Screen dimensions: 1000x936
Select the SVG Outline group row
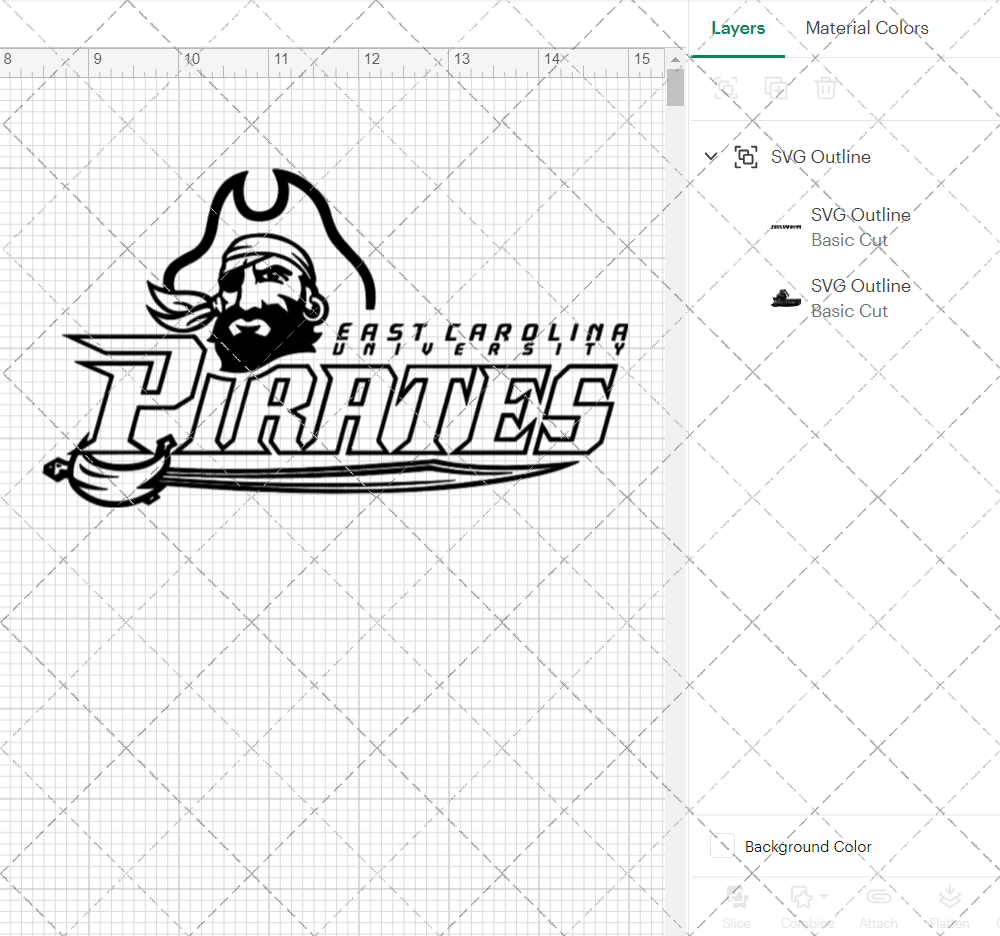point(845,157)
